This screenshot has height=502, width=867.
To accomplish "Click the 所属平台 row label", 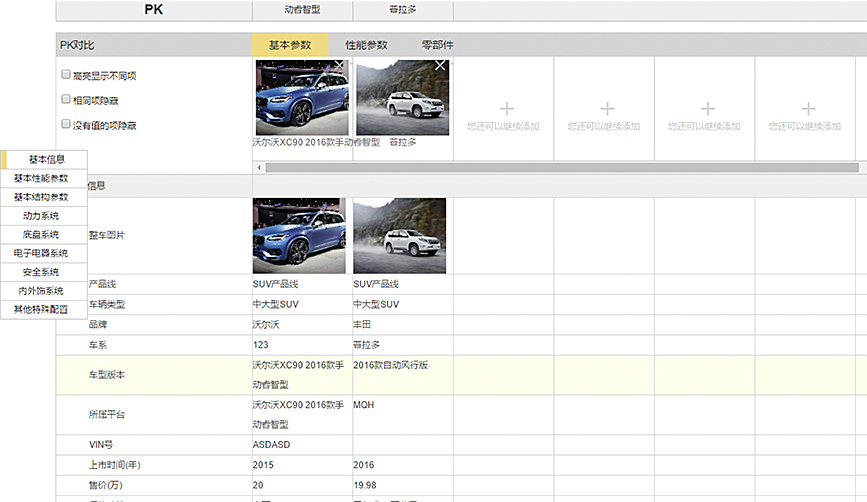I will (x=107, y=415).
